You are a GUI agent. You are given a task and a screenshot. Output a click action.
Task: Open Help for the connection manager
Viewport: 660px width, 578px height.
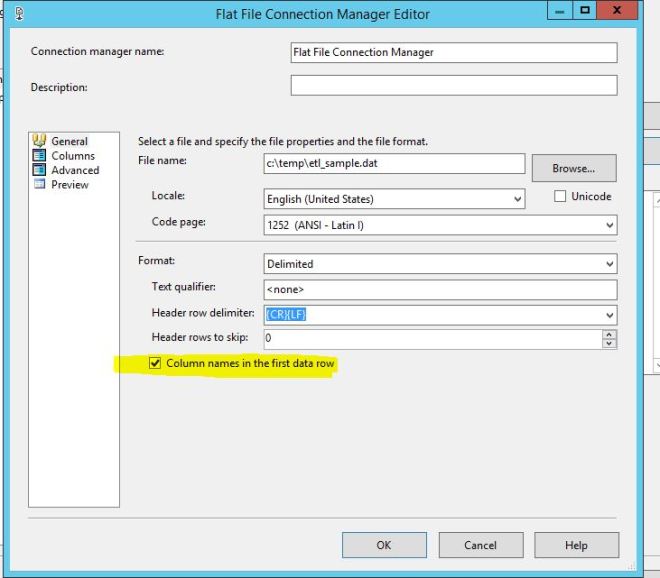(x=576, y=545)
